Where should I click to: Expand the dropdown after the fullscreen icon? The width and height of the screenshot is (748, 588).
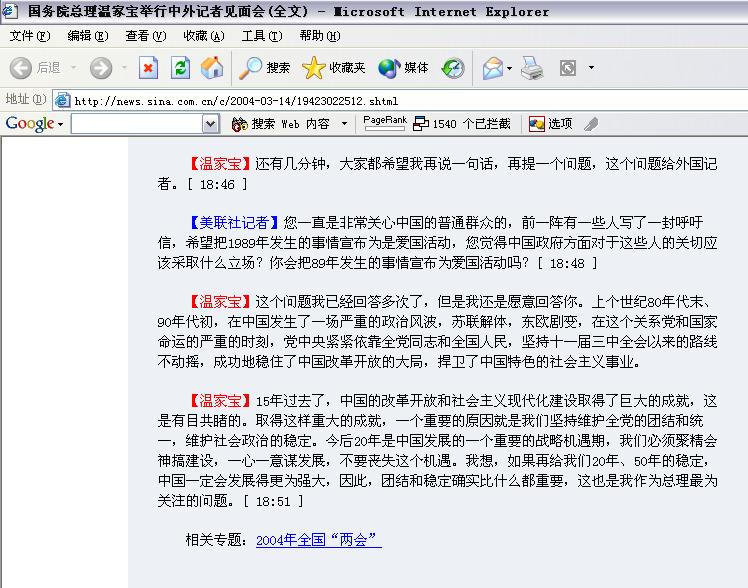[x=591, y=68]
